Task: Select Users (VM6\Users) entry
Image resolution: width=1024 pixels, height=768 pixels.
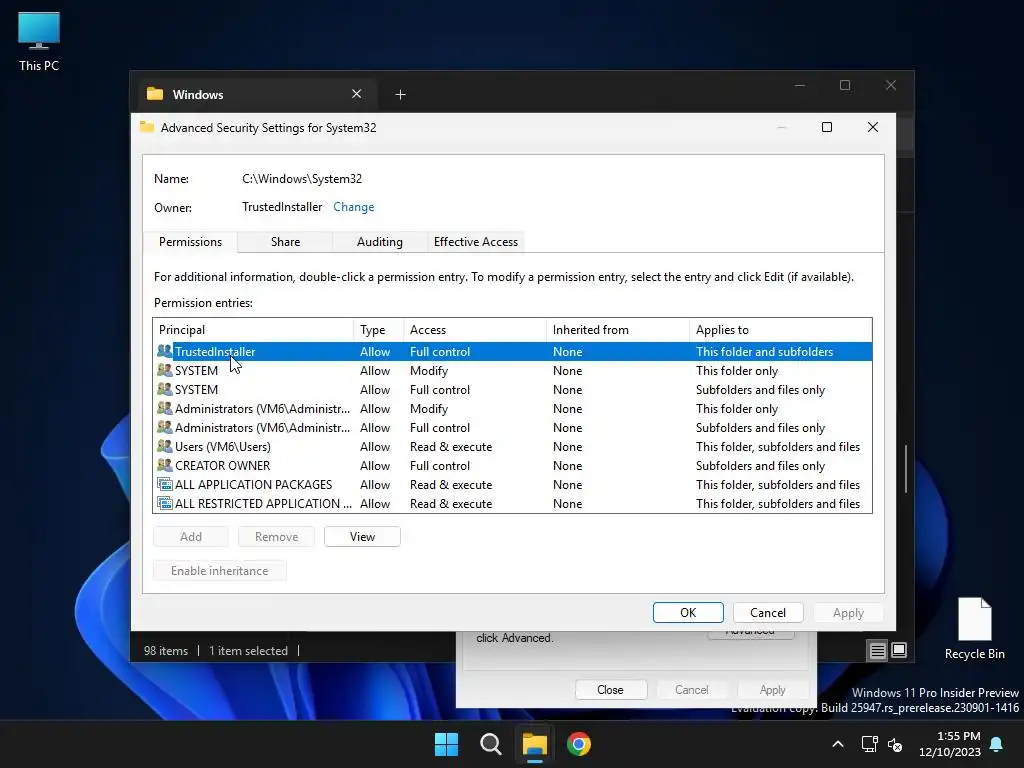Action: pos(513,446)
